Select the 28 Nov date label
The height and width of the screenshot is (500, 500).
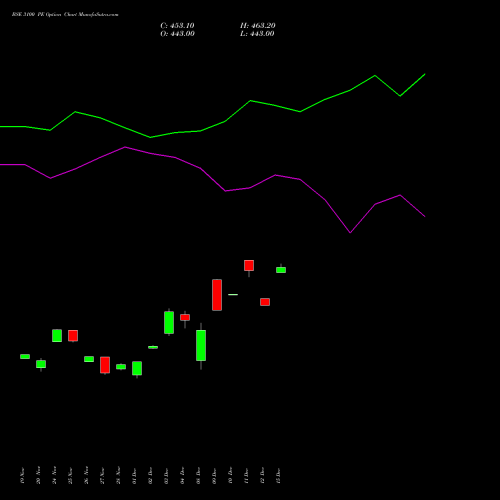point(118,476)
